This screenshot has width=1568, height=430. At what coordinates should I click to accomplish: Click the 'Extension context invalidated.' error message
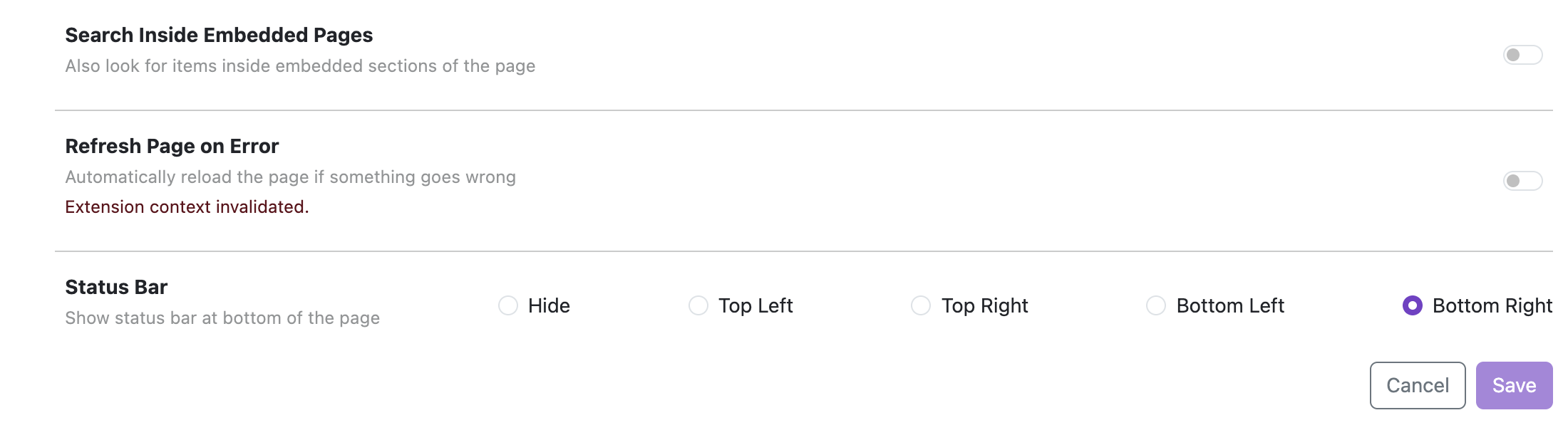(x=187, y=206)
